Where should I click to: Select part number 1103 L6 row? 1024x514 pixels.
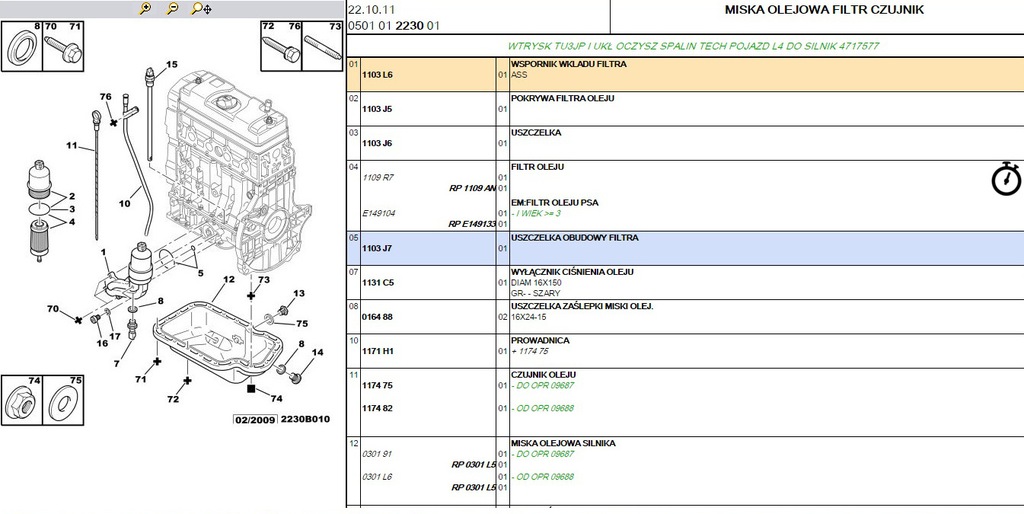[378, 75]
